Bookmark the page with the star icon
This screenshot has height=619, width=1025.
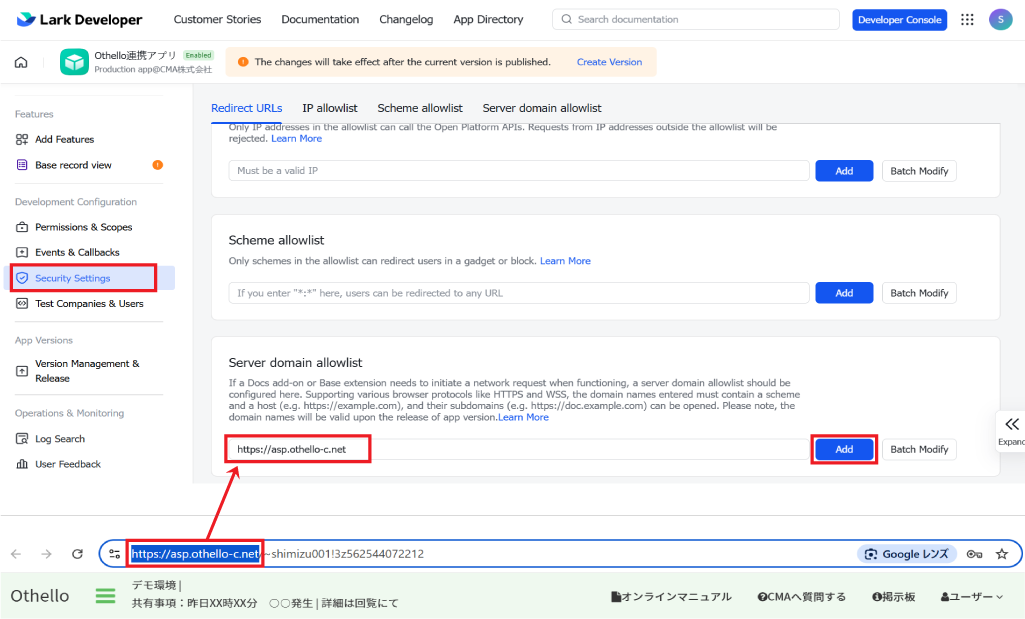(x=1001, y=554)
